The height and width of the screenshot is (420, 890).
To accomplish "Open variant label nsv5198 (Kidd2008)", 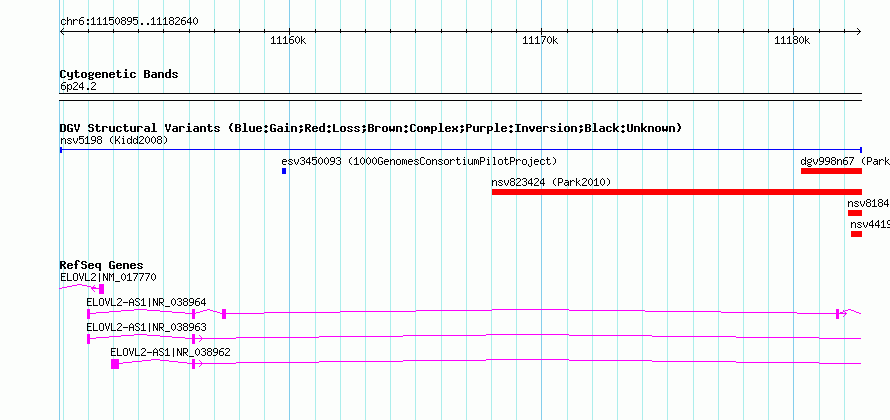I will 114,140.
